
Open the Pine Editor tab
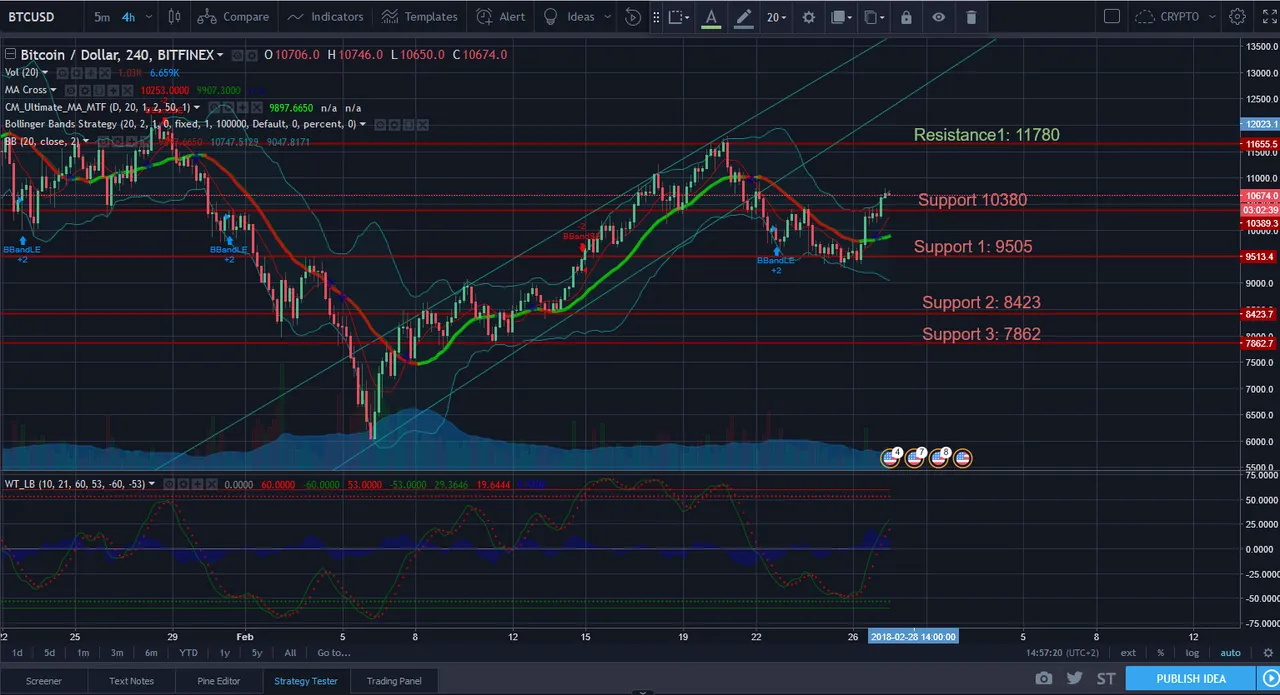(x=219, y=681)
